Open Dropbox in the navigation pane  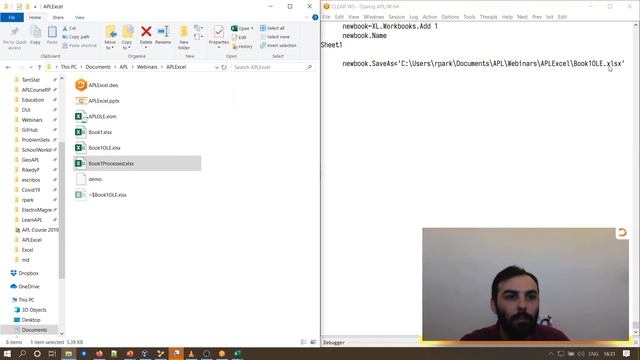(x=28, y=273)
